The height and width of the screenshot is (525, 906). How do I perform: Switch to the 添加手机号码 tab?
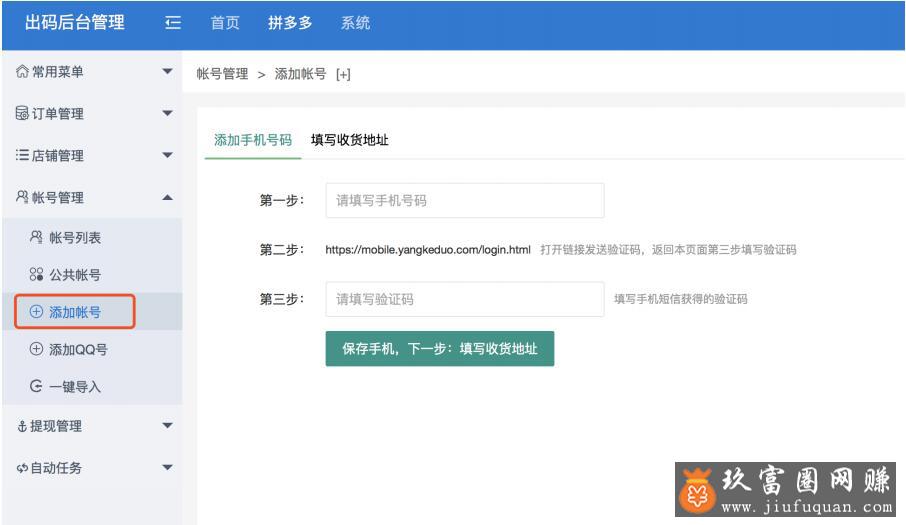[253, 140]
